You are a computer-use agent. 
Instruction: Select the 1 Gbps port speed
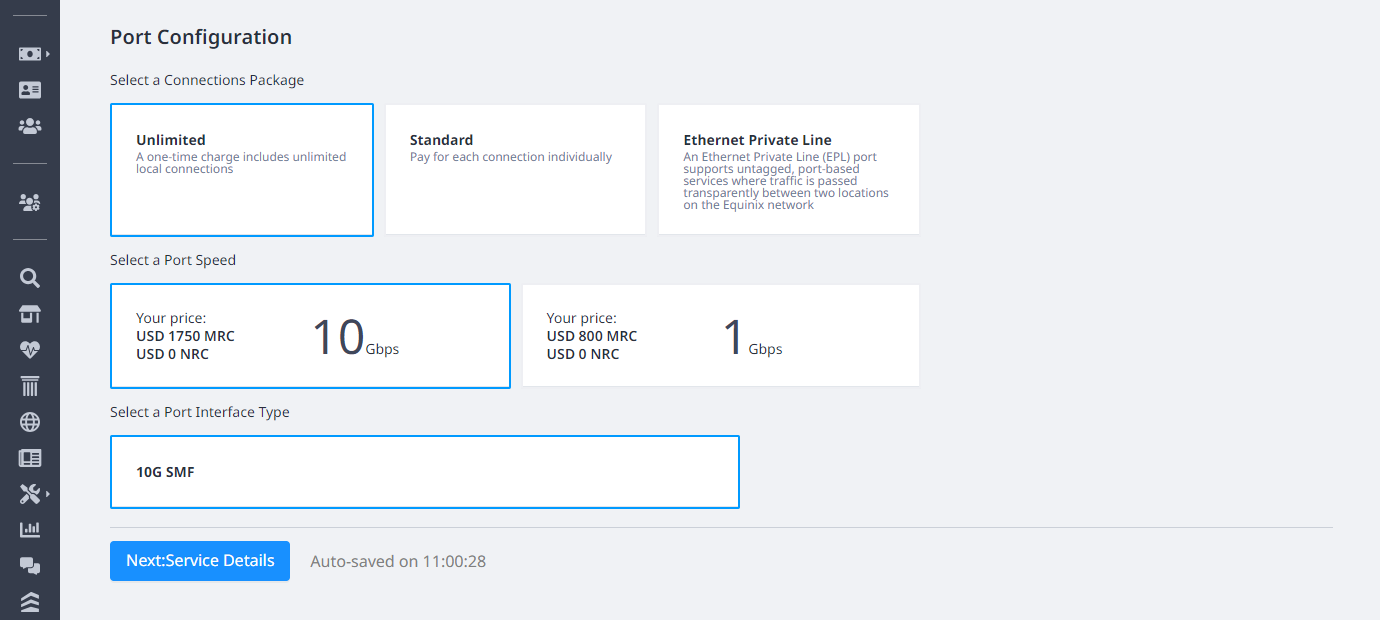coord(721,336)
